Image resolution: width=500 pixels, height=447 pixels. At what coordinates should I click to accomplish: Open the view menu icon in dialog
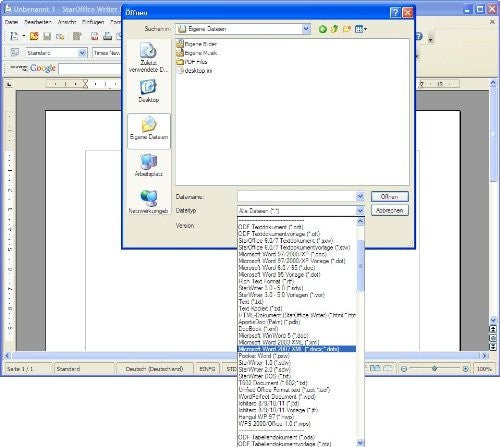pyautogui.click(x=361, y=29)
